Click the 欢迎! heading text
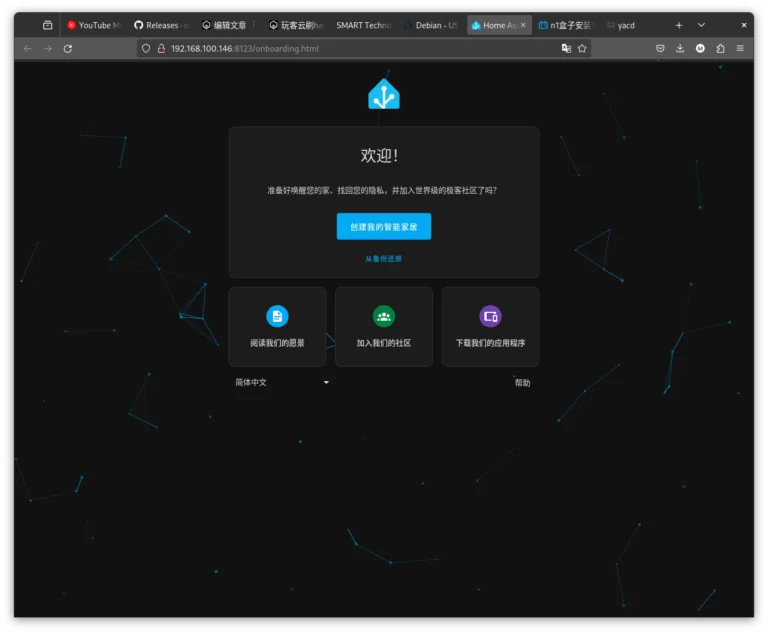Screen dimensions: 768x633 380,156
